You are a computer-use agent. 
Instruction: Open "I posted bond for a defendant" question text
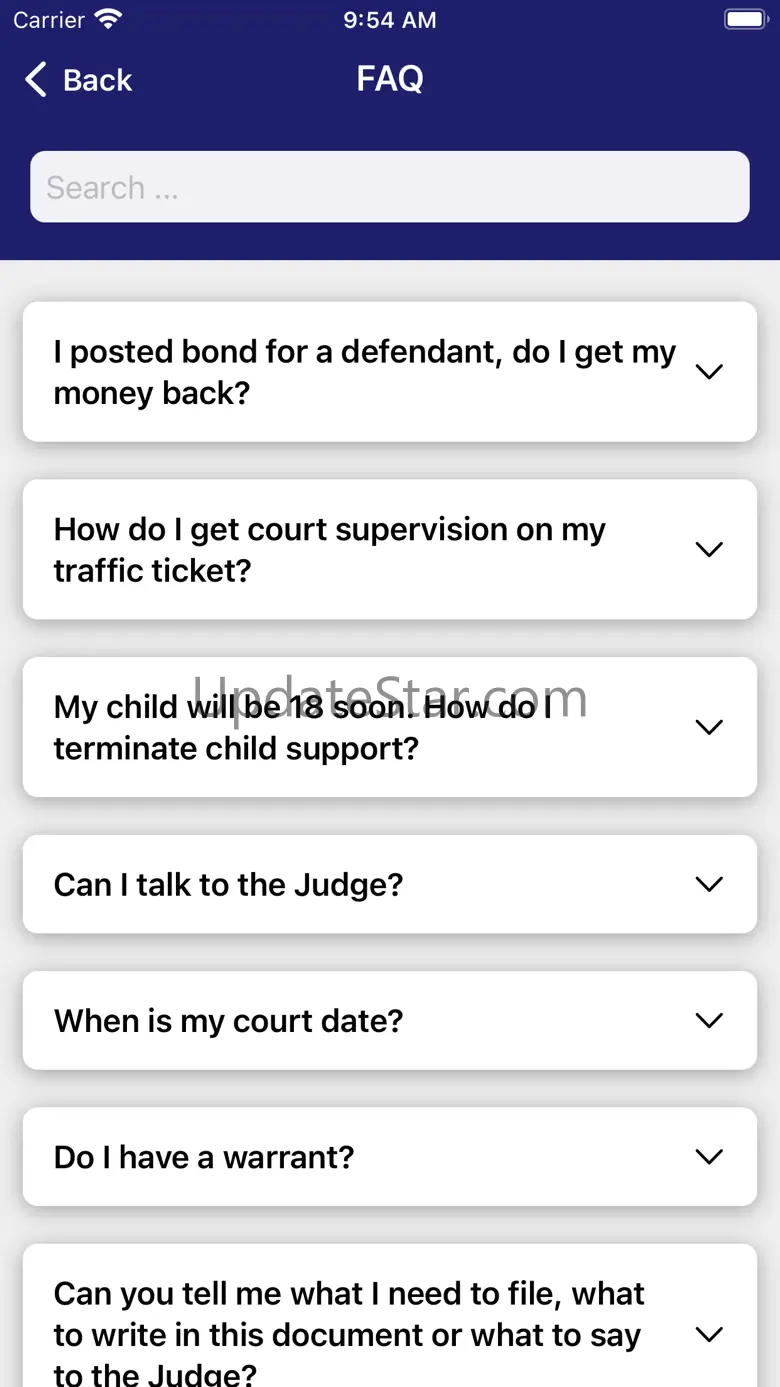pyautogui.click(x=364, y=372)
